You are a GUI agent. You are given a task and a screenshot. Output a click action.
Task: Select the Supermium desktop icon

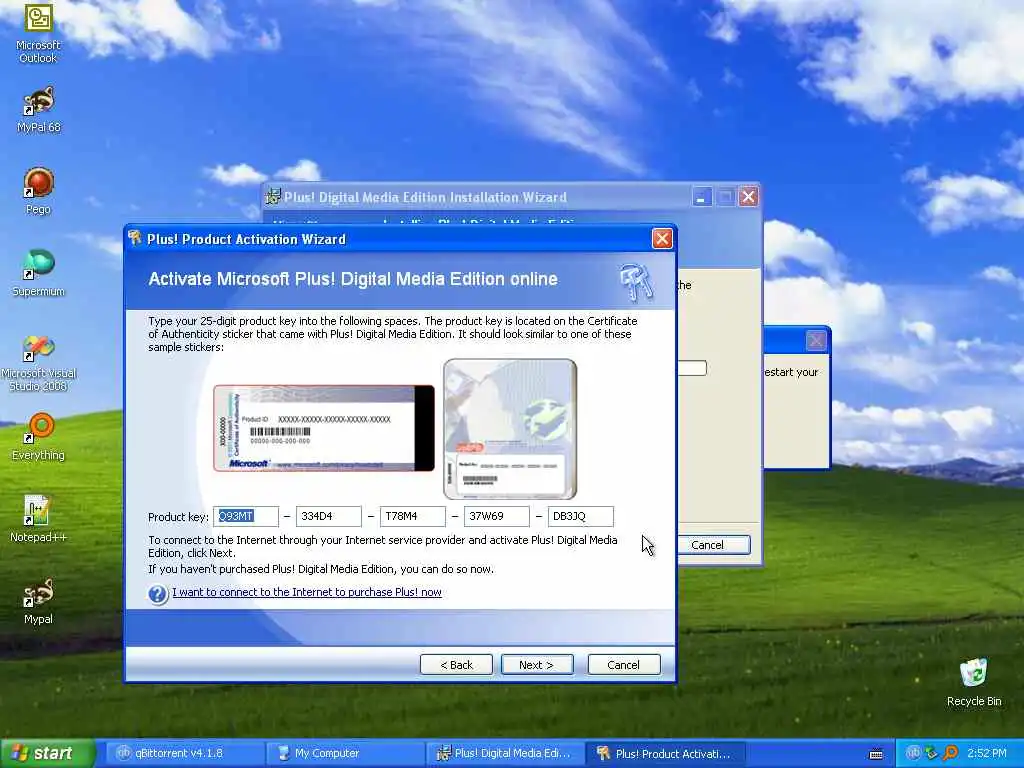click(39, 273)
